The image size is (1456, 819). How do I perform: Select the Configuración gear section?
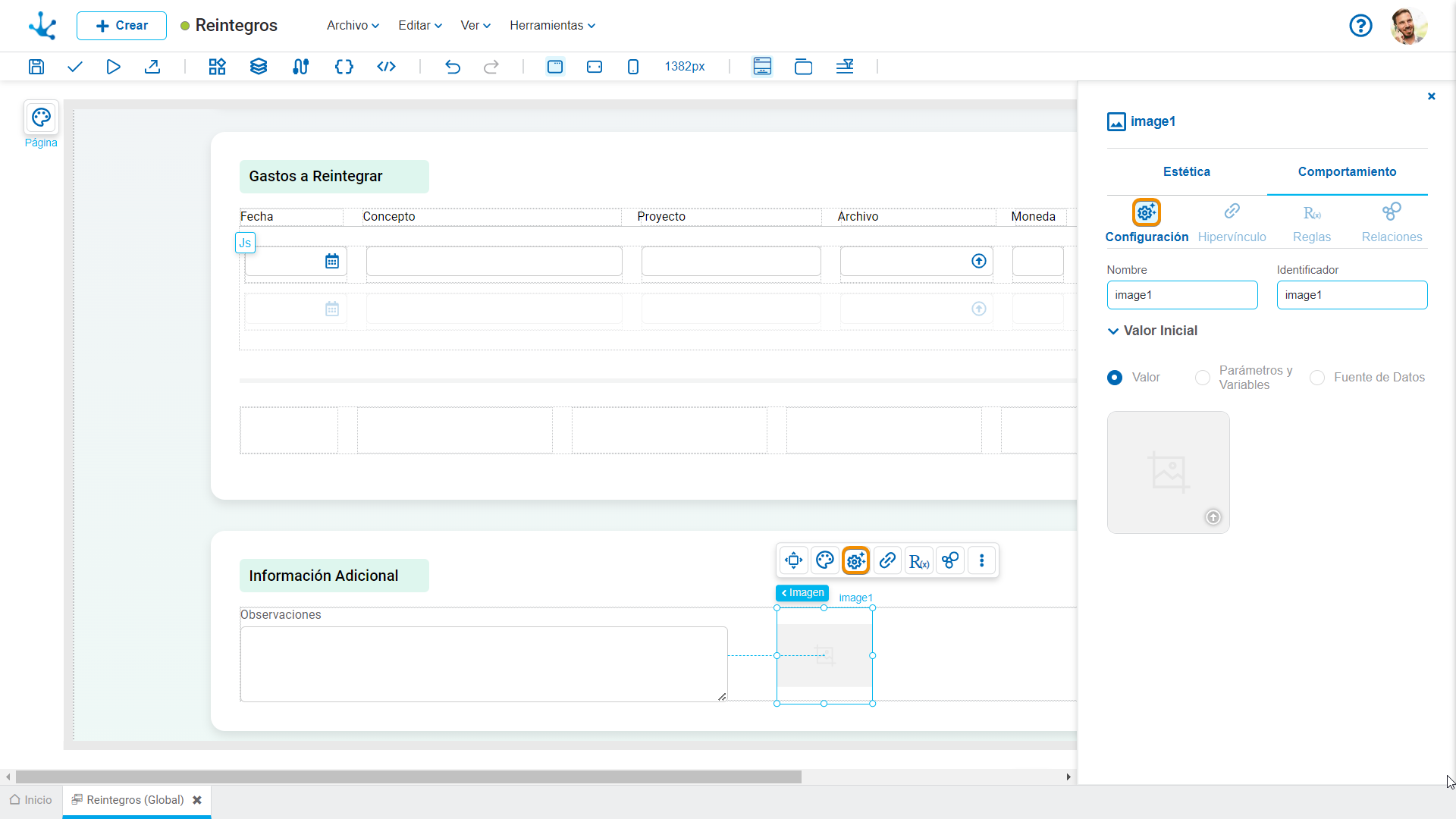point(1147,222)
